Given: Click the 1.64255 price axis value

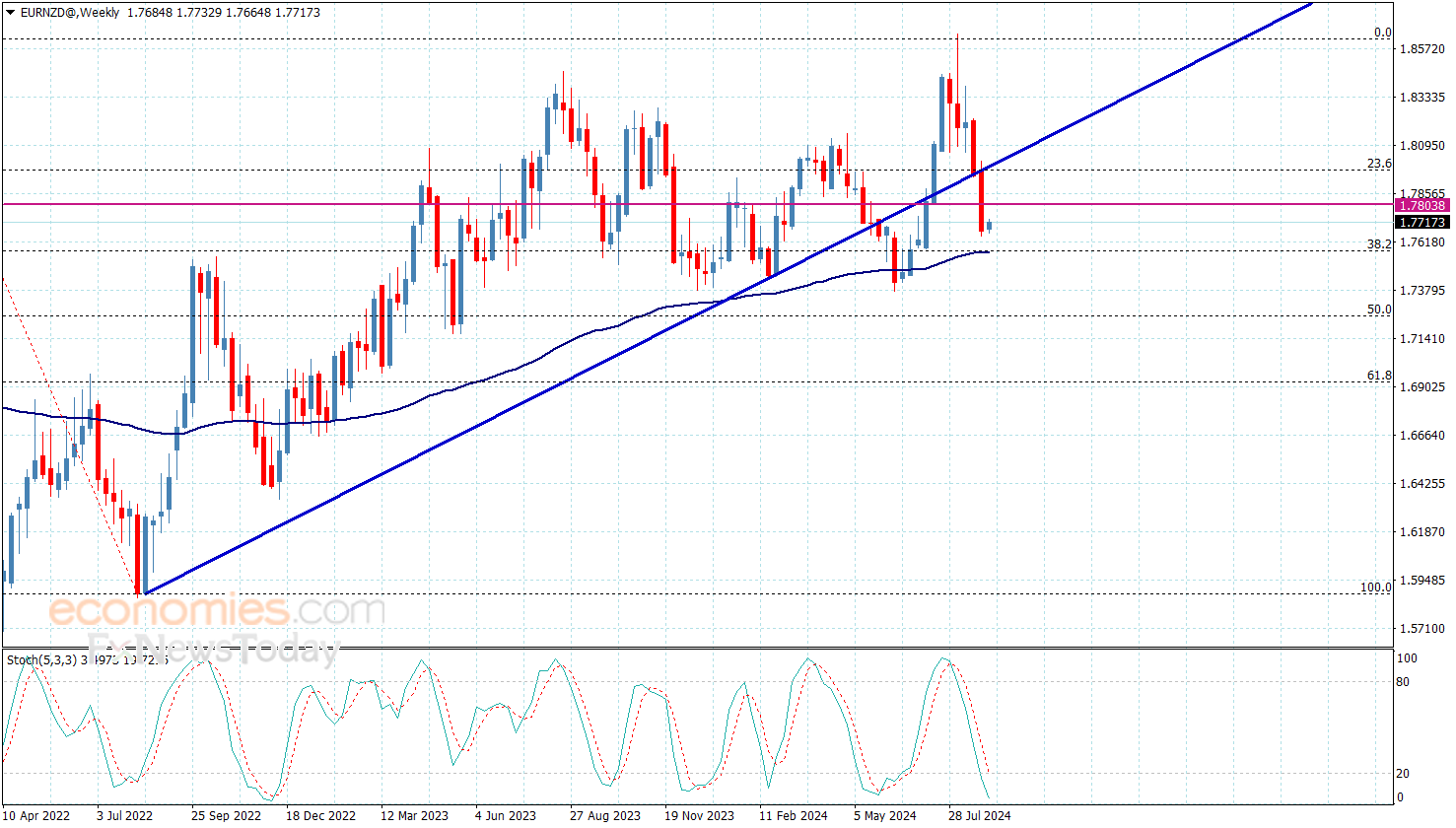Looking at the screenshot, I should tap(1422, 484).
